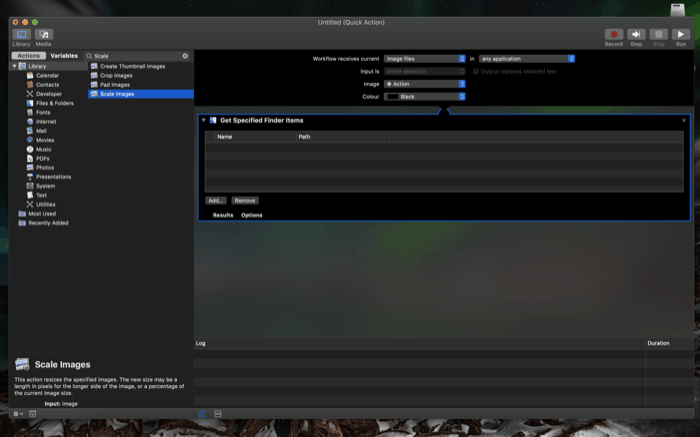Click the Step toolbar icon
This screenshot has height=437, width=700.
636,34
